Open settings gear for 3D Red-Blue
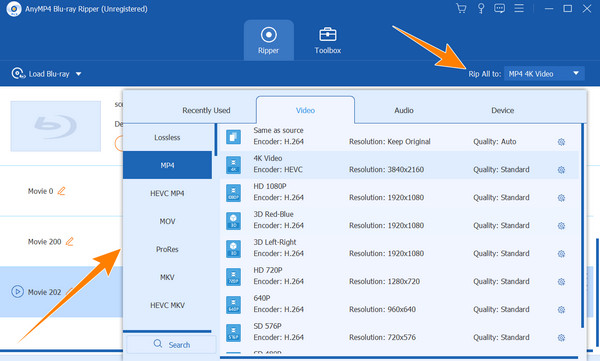Viewport: 600px width, 361px height. coord(561,226)
